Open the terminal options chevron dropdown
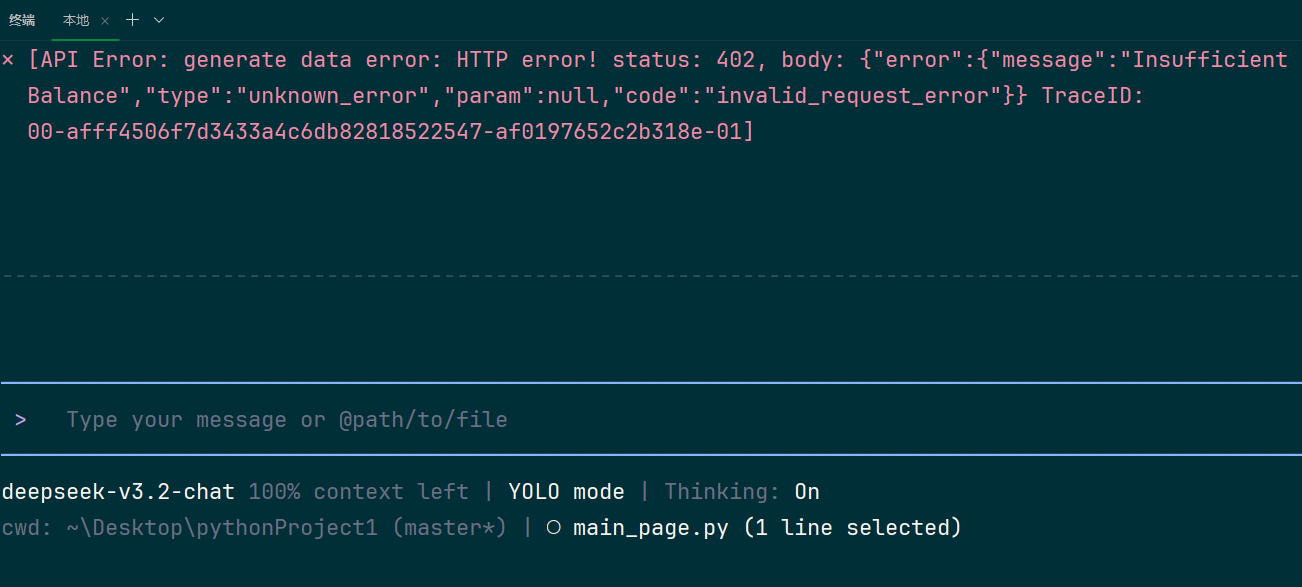 (x=159, y=20)
